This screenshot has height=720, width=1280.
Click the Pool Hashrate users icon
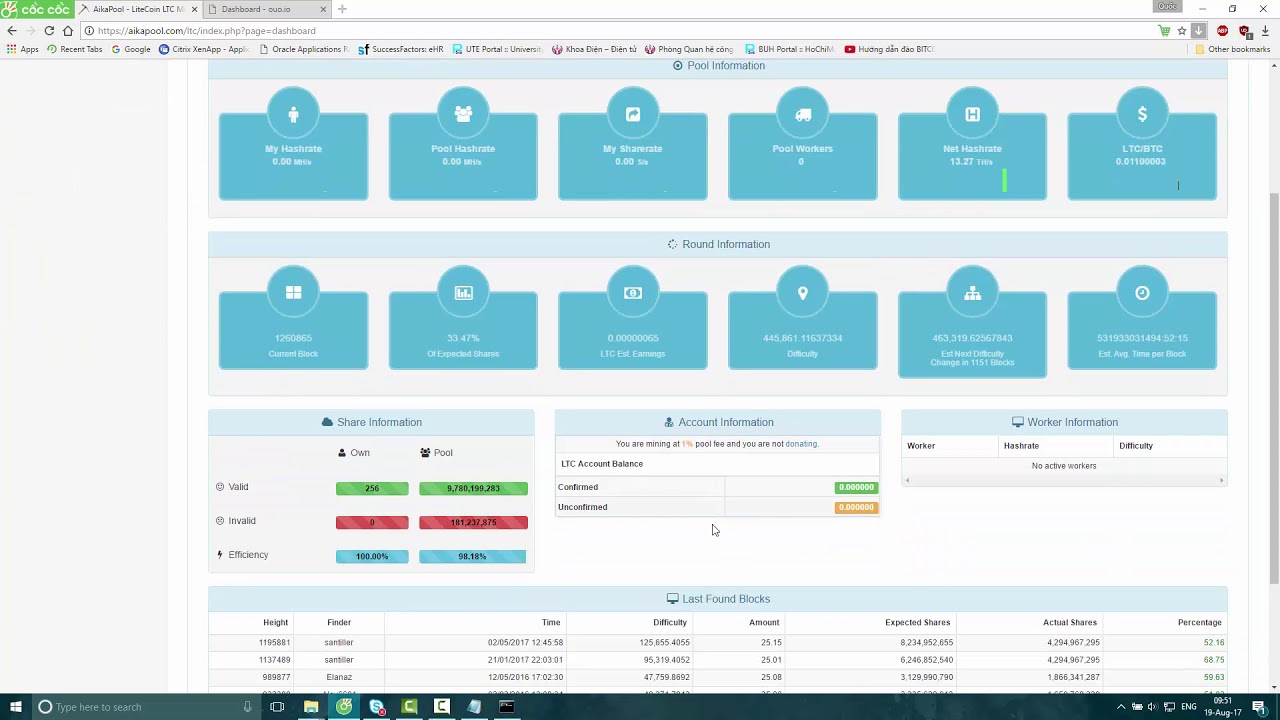pyautogui.click(x=463, y=114)
